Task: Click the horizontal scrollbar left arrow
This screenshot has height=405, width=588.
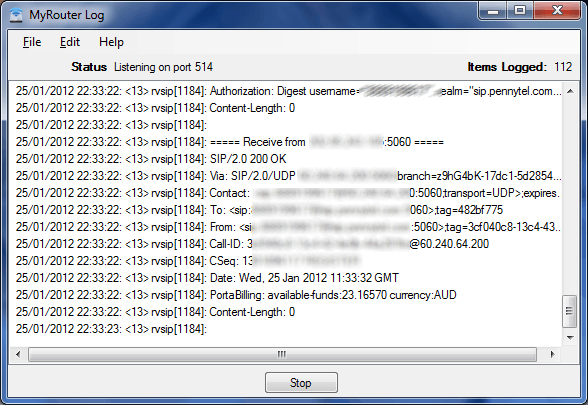Action: point(18,354)
